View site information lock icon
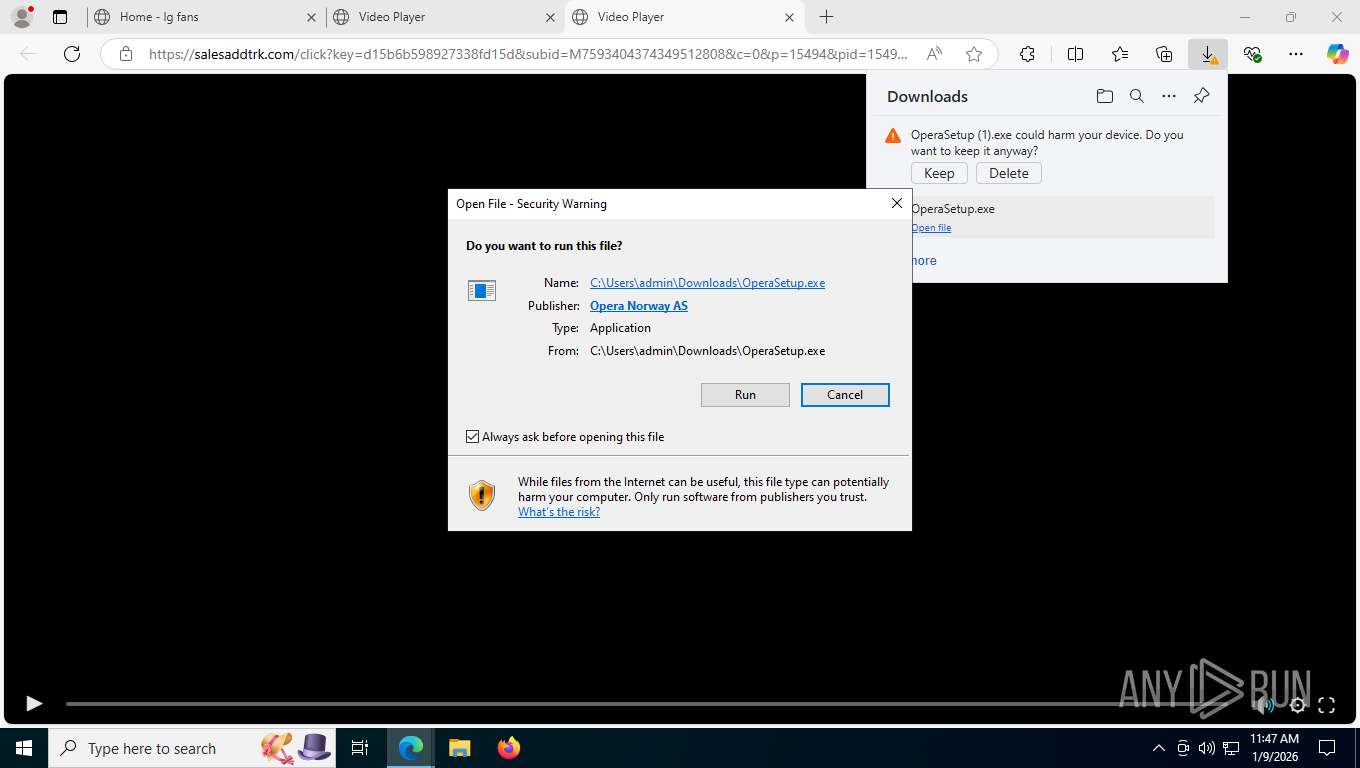Viewport: 1360px width, 768px height. click(x=126, y=54)
